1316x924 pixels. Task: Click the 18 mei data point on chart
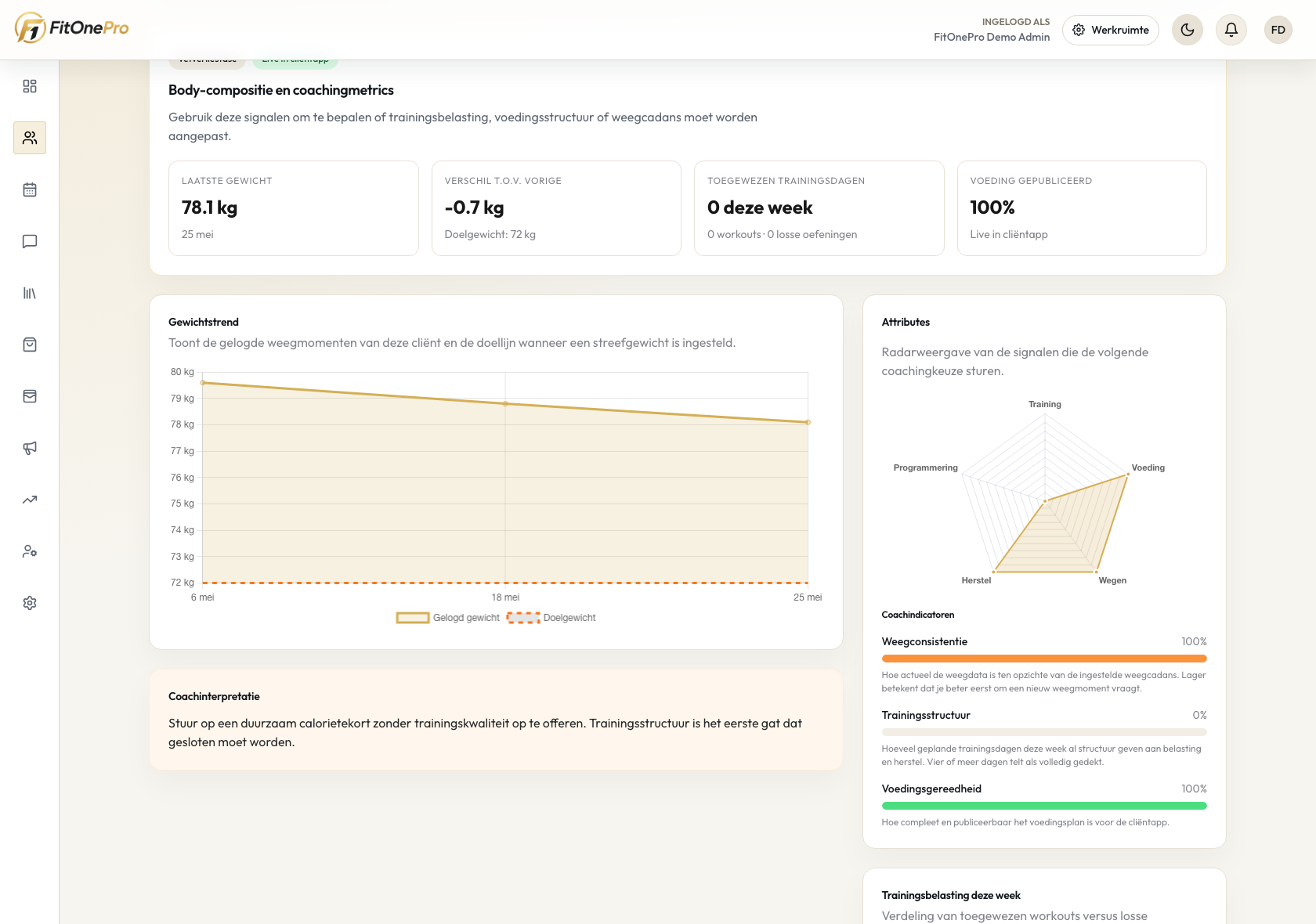pos(505,404)
